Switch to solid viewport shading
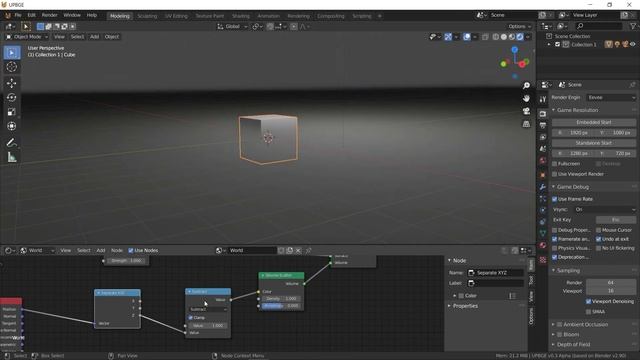640x360 pixels. [x=504, y=37]
